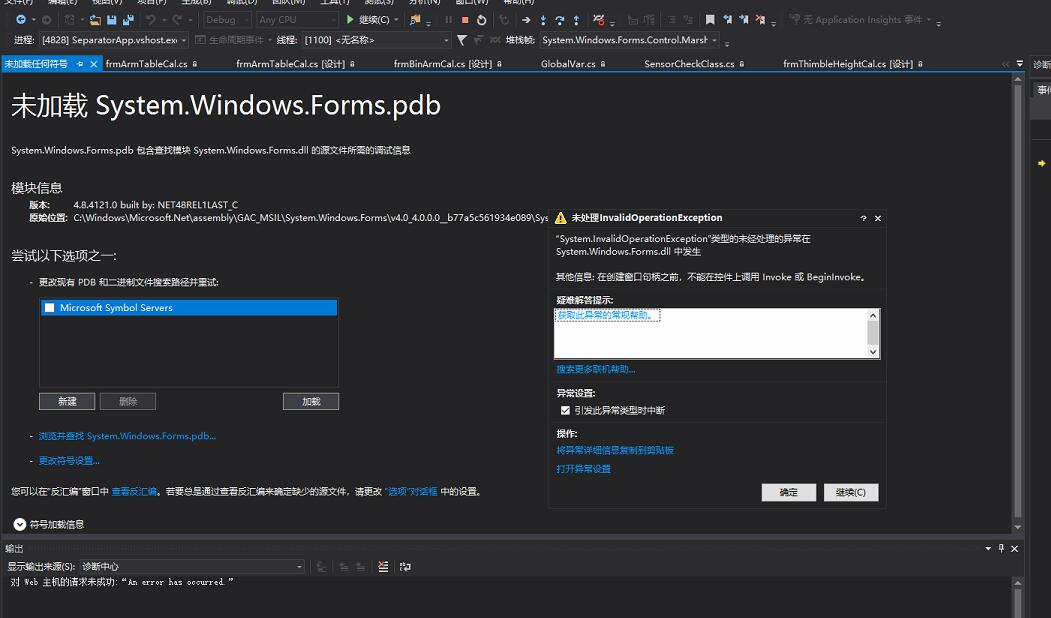Expand the 符号加载信息 section
This screenshot has width=1051, height=618.
[19, 523]
